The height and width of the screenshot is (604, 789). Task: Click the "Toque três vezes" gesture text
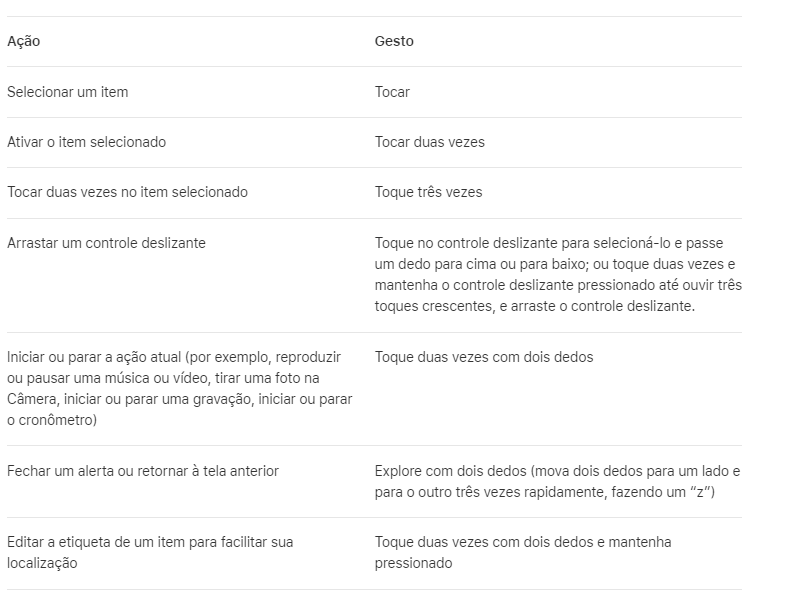[428, 192]
